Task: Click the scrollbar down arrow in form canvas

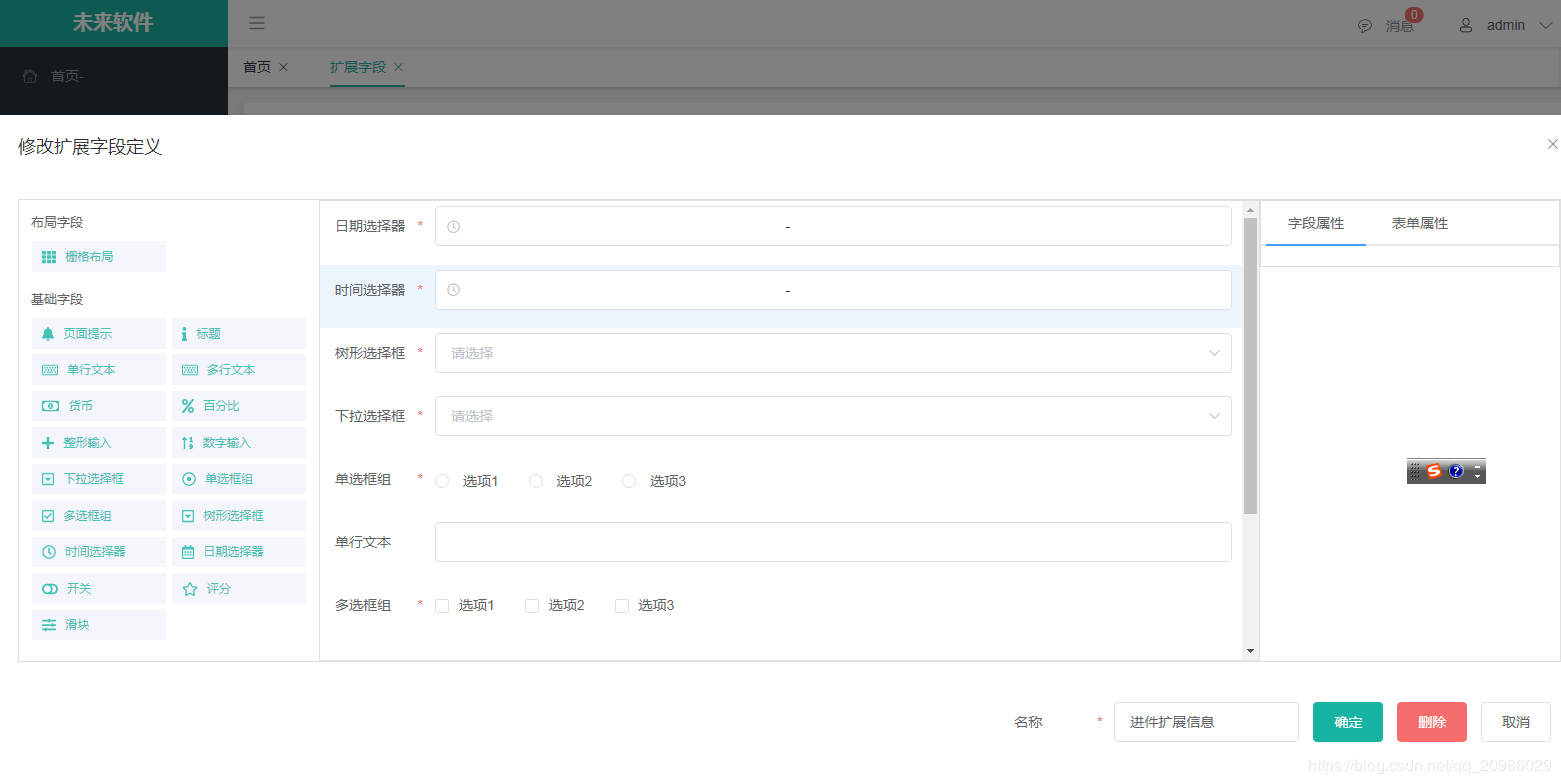Action: (x=1250, y=651)
